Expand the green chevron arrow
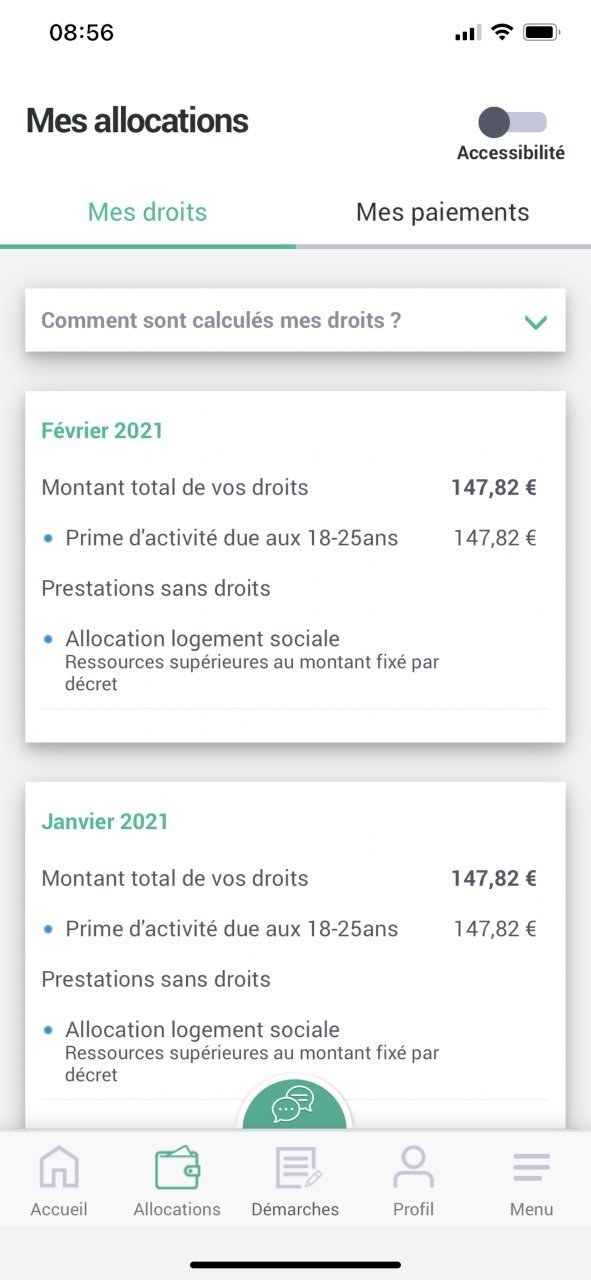 coord(536,322)
